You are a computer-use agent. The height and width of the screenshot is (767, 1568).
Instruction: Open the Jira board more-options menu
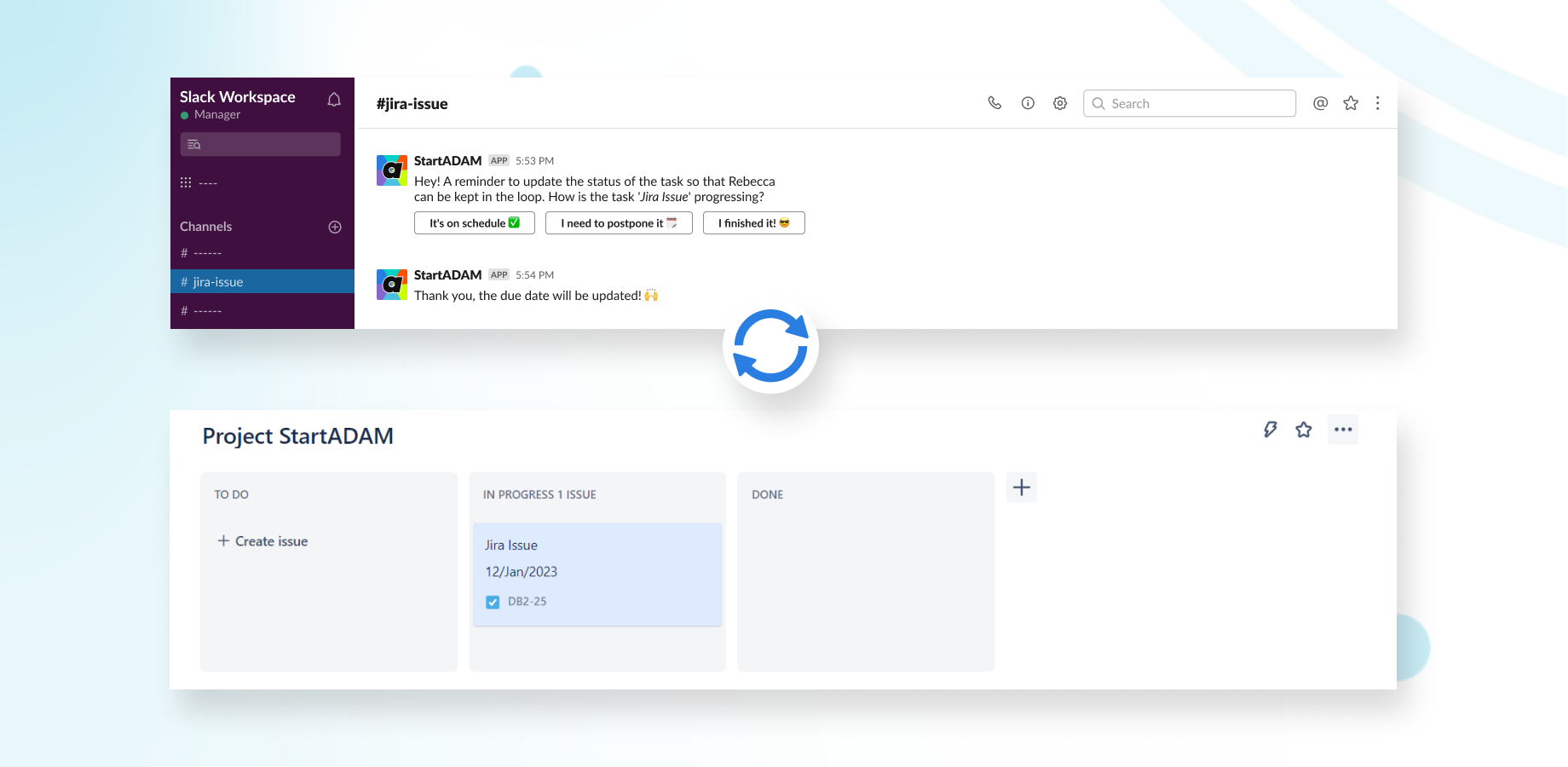(1343, 430)
